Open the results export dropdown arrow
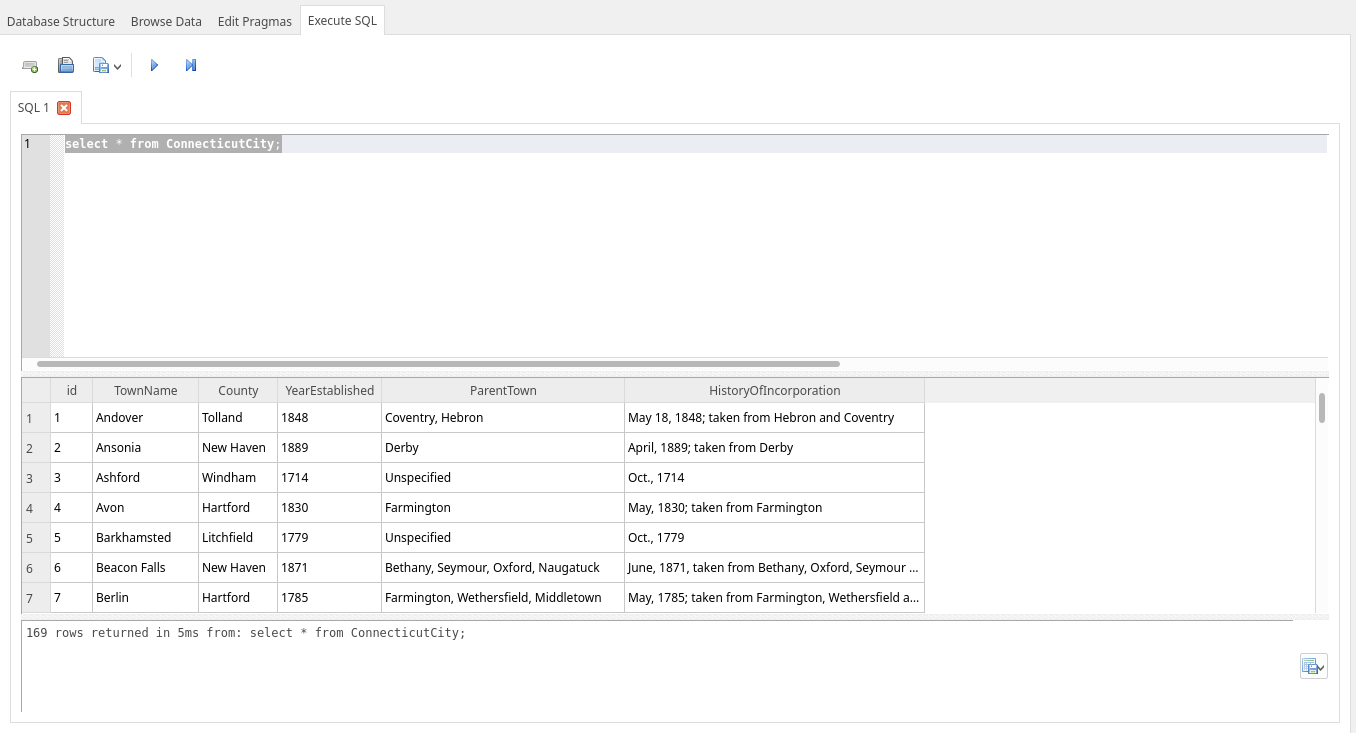The image size is (1356, 733). (1321, 668)
